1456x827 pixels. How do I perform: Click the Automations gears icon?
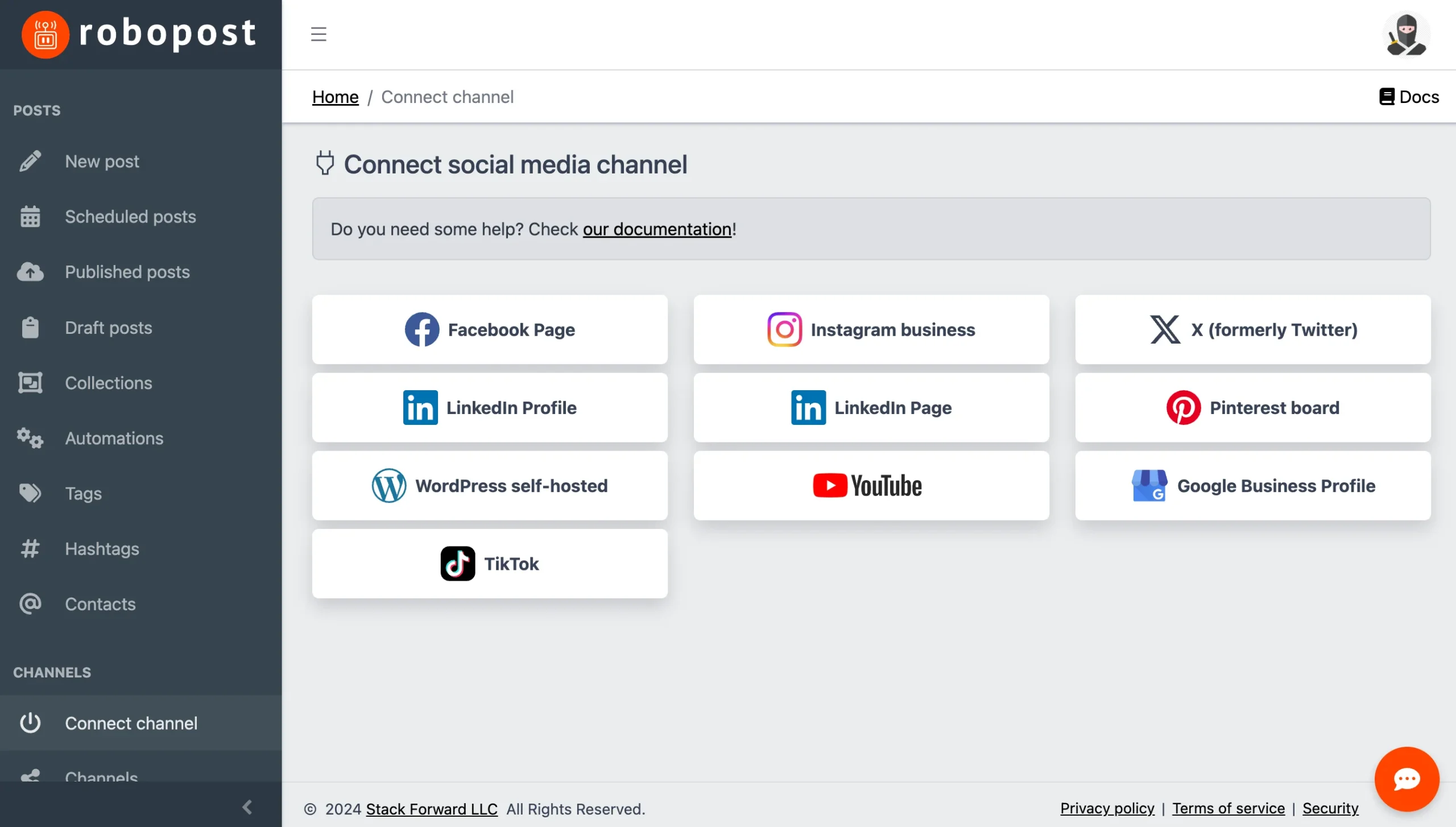coord(30,439)
